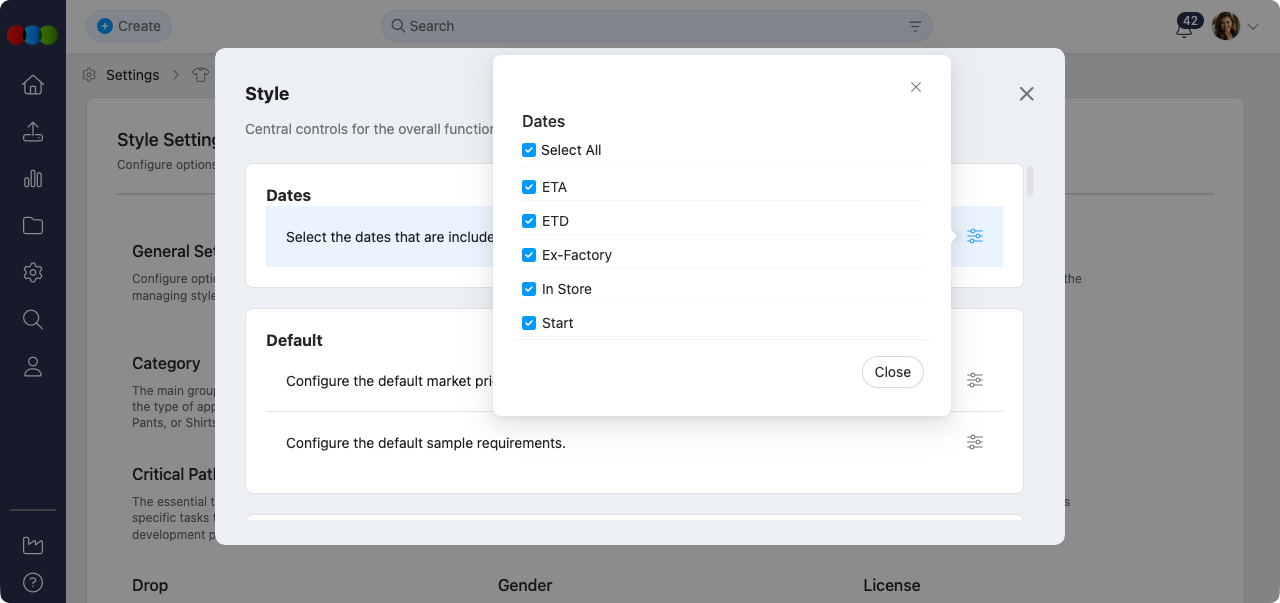This screenshot has height=603, width=1280.
Task: Open the filter icon inside the search bar
Action: [x=914, y=26]
